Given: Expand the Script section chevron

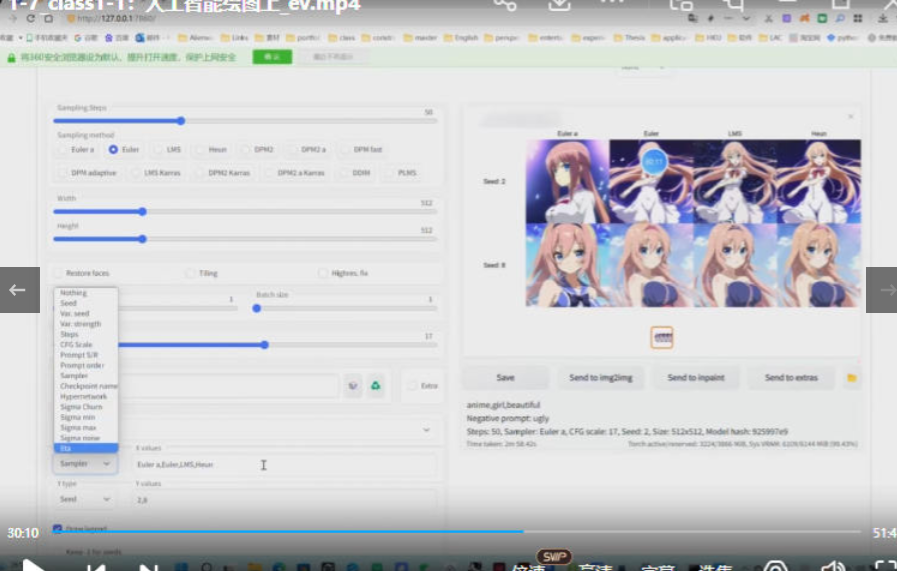Looking at the screenshot, I should [427, 430].
